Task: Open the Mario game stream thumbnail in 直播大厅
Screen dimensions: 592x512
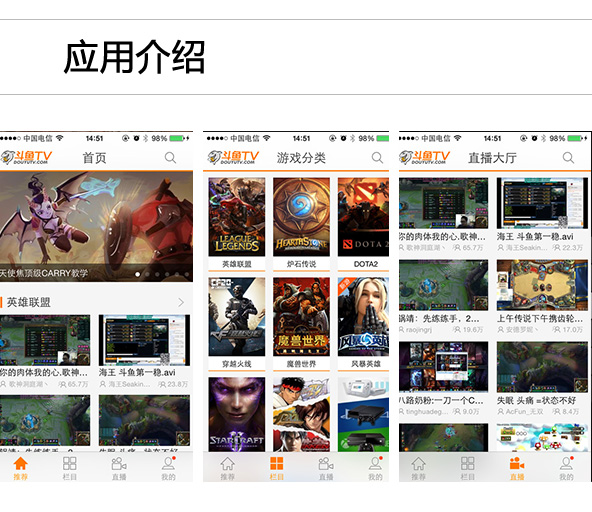Action: point(542,438)
